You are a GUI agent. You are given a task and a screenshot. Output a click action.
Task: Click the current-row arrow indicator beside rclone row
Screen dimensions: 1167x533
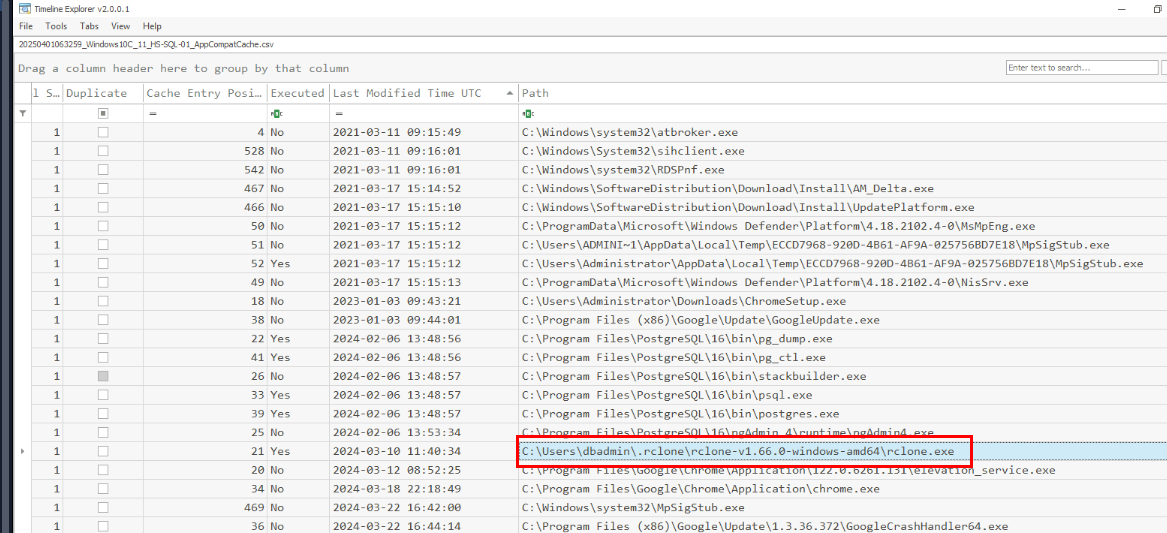pyautogui.click(x=23, y=452)
